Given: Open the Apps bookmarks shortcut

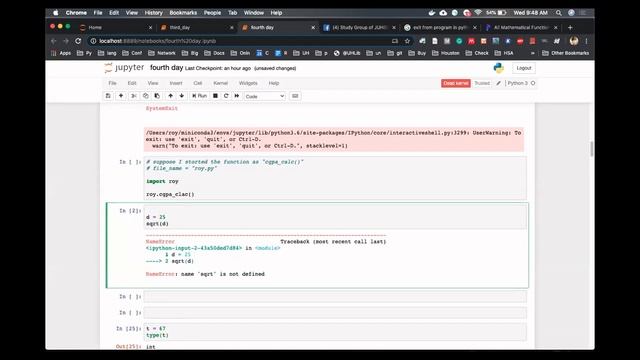Looking at the screenshot, I should click(x=61, y=53).
